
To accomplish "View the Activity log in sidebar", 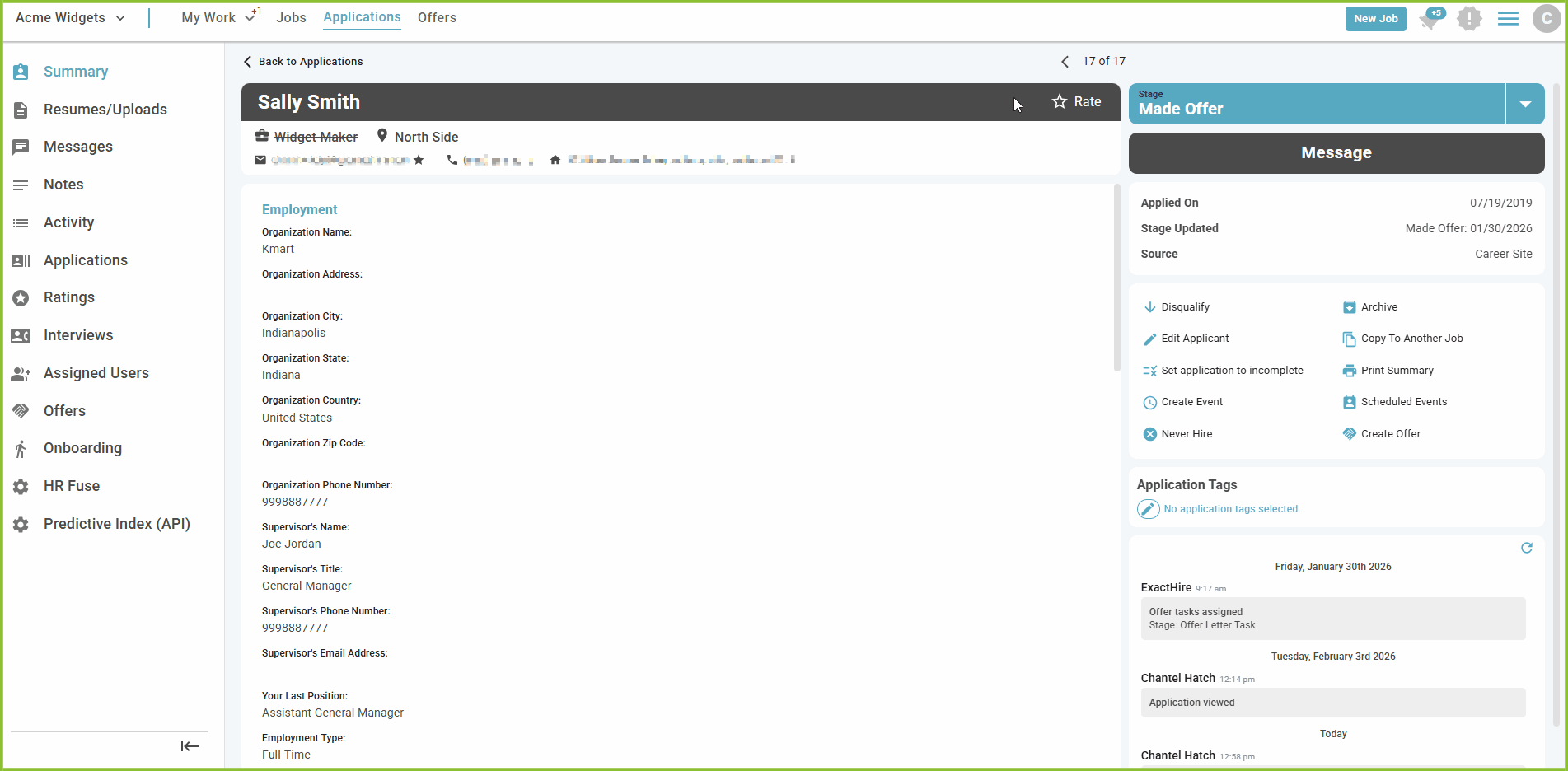I will (68, 222).
